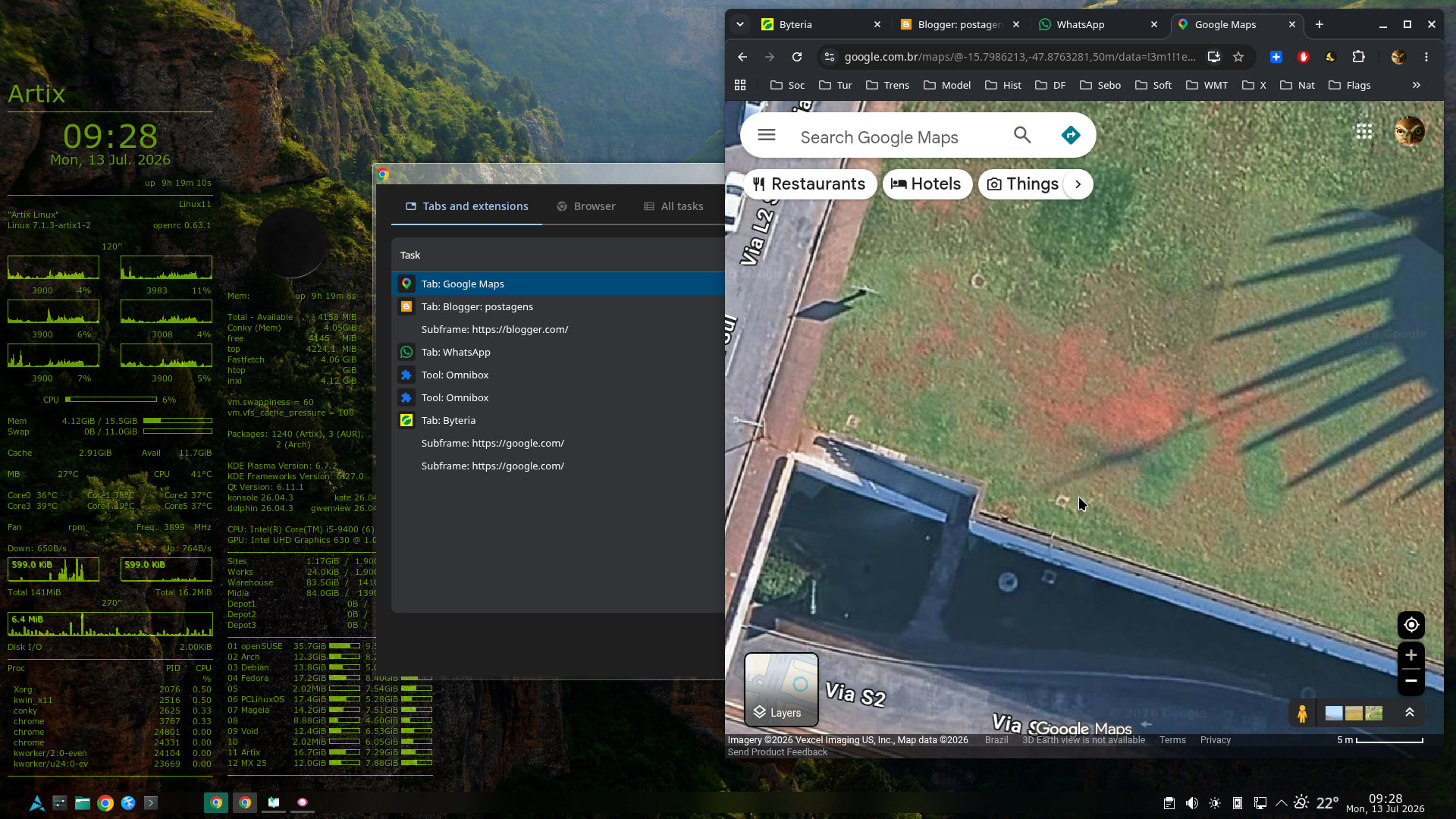Open the file manager from the taskbar

pyautogui.click(x=83, y=803)
